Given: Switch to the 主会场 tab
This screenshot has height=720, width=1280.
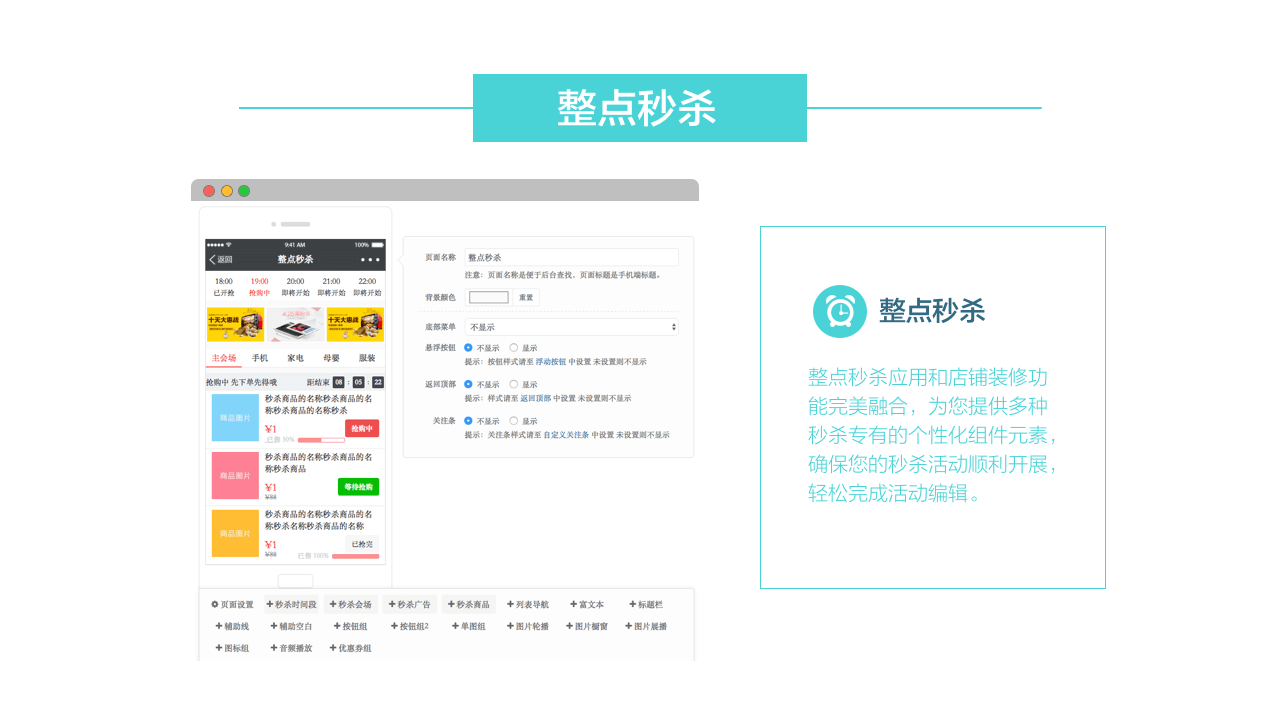Looking at the screenshot, I should 224,358.
